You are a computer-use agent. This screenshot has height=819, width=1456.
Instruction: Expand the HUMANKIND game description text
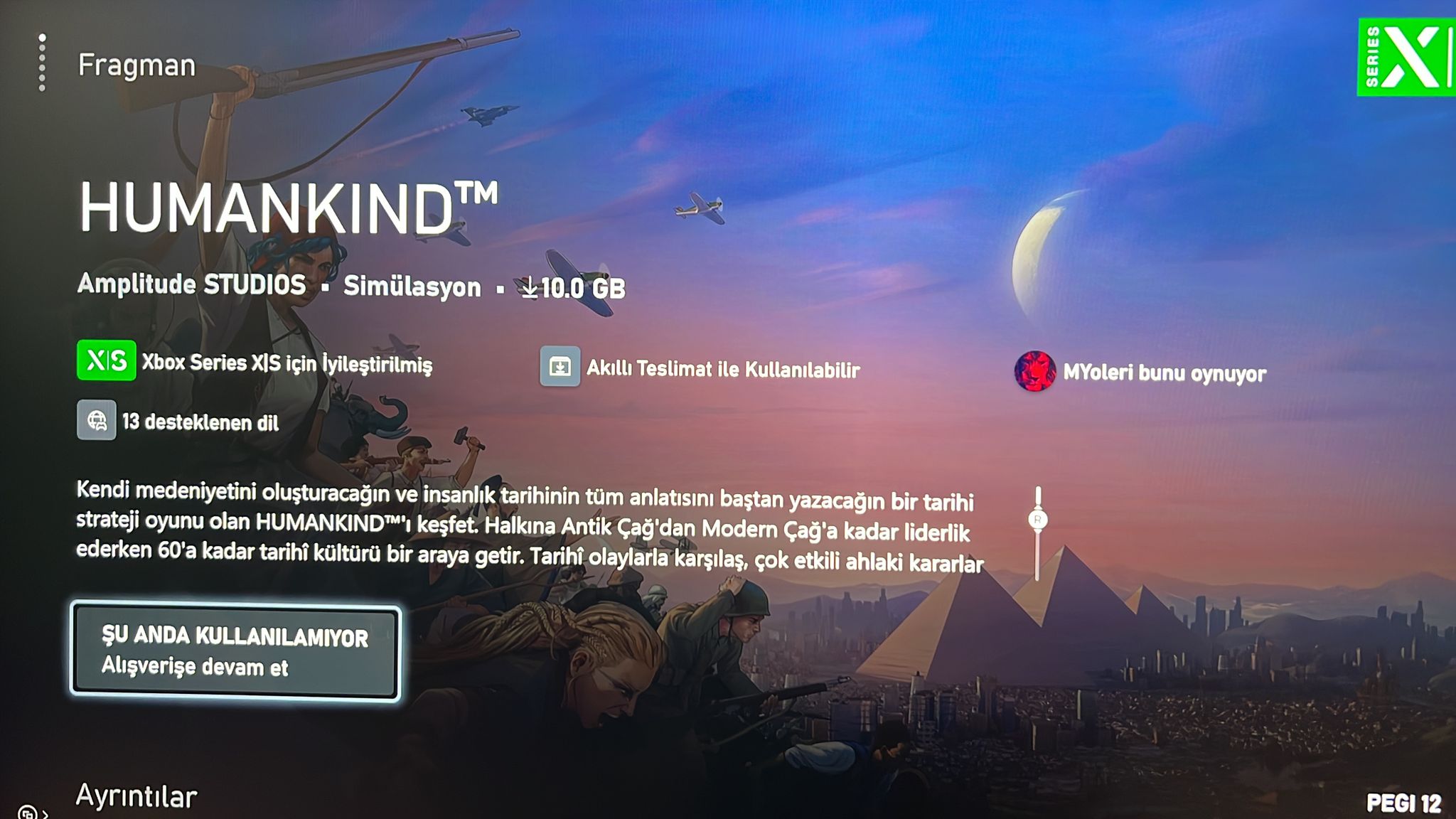pyautogui.click(x=530, y=526)
